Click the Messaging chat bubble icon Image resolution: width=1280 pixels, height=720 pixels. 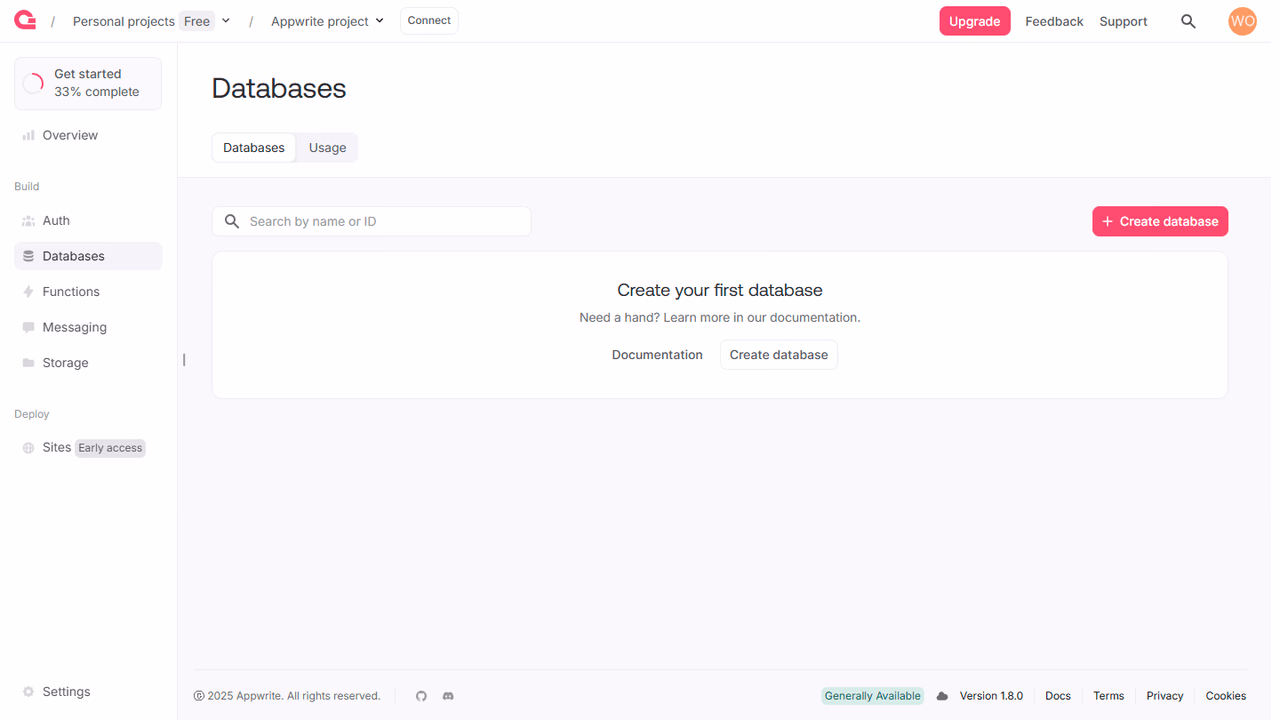[x=28, y=327]
